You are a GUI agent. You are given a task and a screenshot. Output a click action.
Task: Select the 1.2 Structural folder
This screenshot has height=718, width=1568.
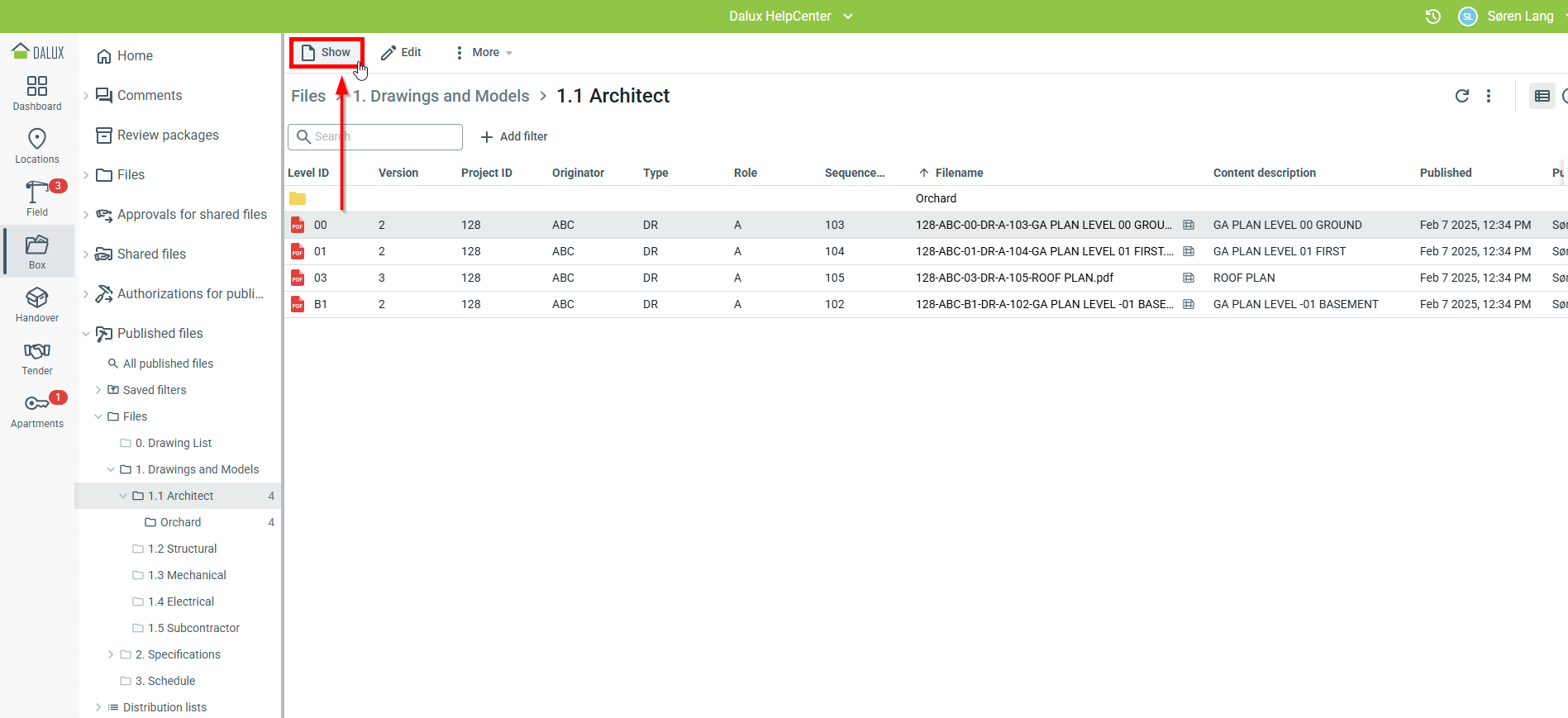(x=182, y=549)
